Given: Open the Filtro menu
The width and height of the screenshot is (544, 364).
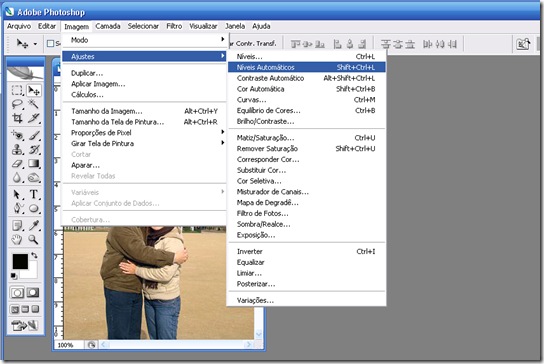Looking at the screenshot, I should tap(174, 26).
